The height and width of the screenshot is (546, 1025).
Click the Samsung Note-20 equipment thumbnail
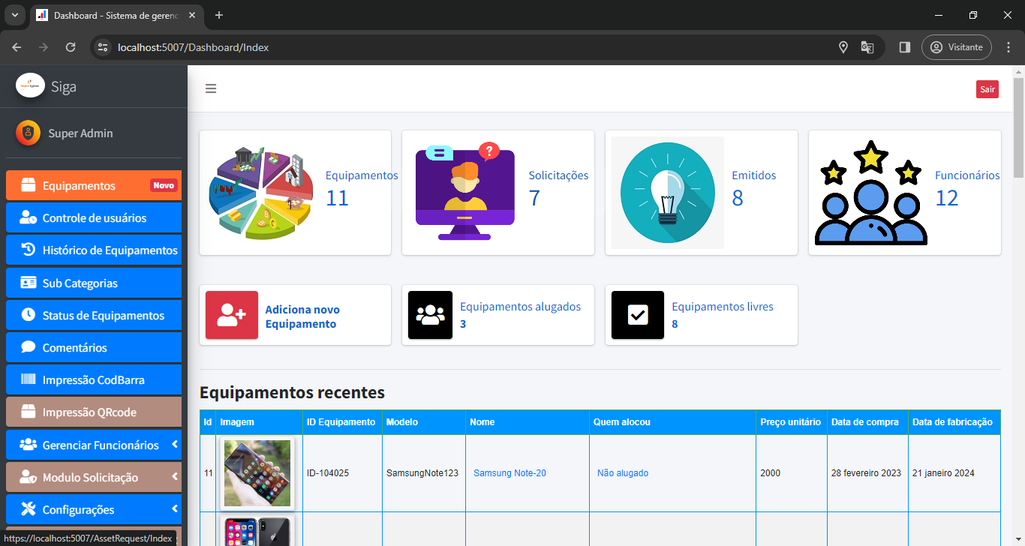[258, 472]
